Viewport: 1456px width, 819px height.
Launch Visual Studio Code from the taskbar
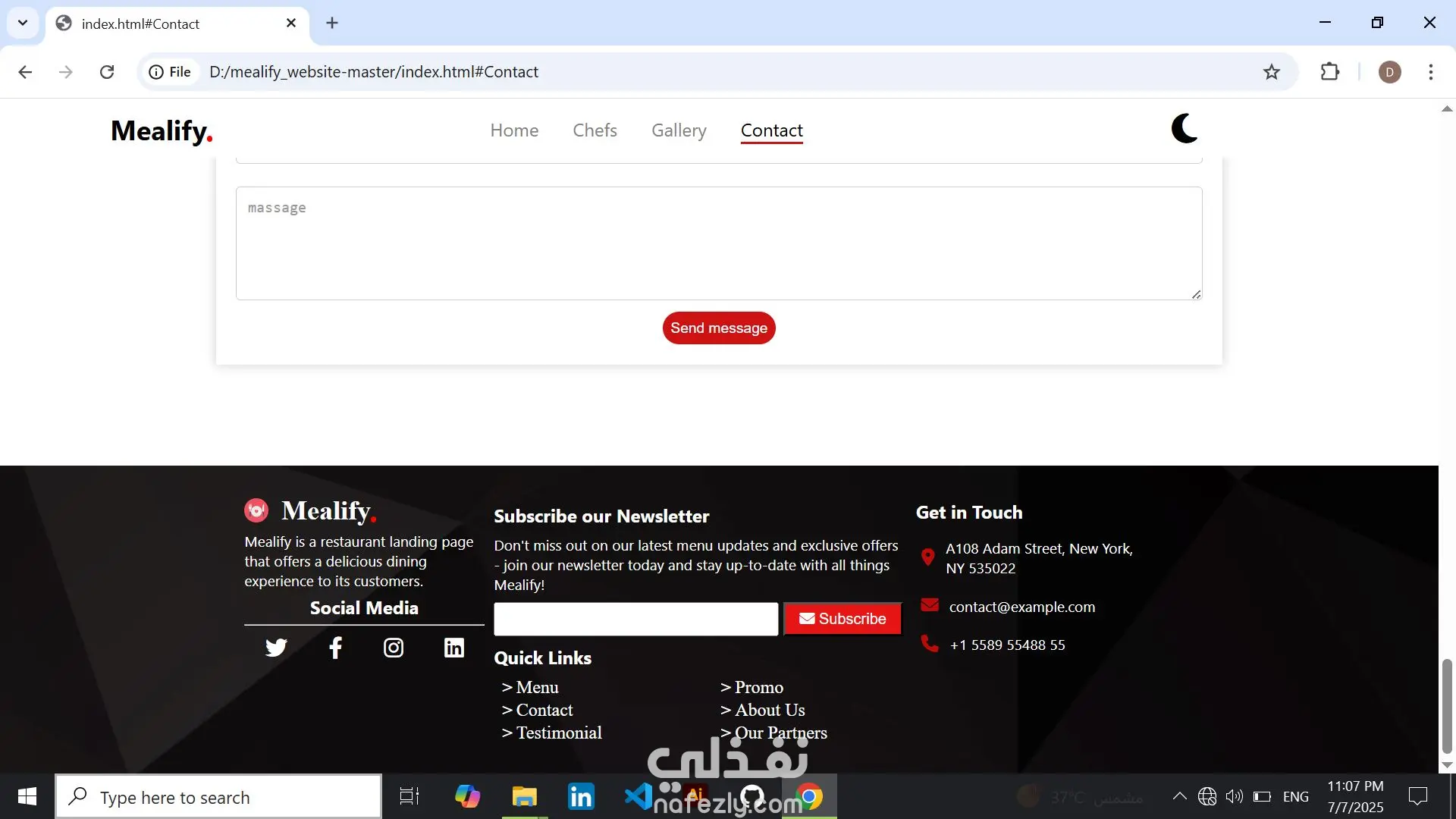[638, 796]
